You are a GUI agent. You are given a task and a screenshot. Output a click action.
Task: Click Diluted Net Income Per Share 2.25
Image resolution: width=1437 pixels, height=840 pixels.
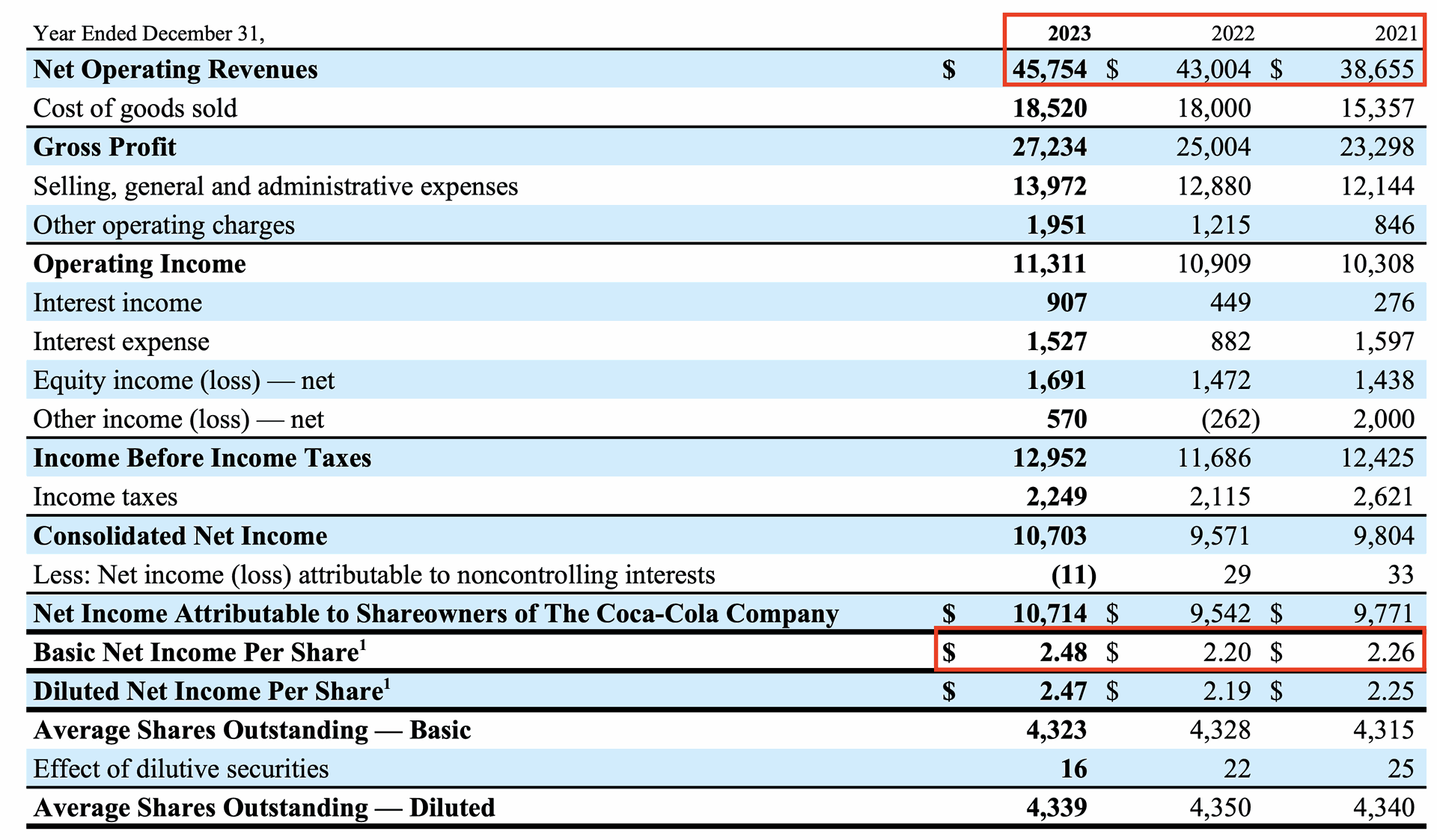(1390, 692)
